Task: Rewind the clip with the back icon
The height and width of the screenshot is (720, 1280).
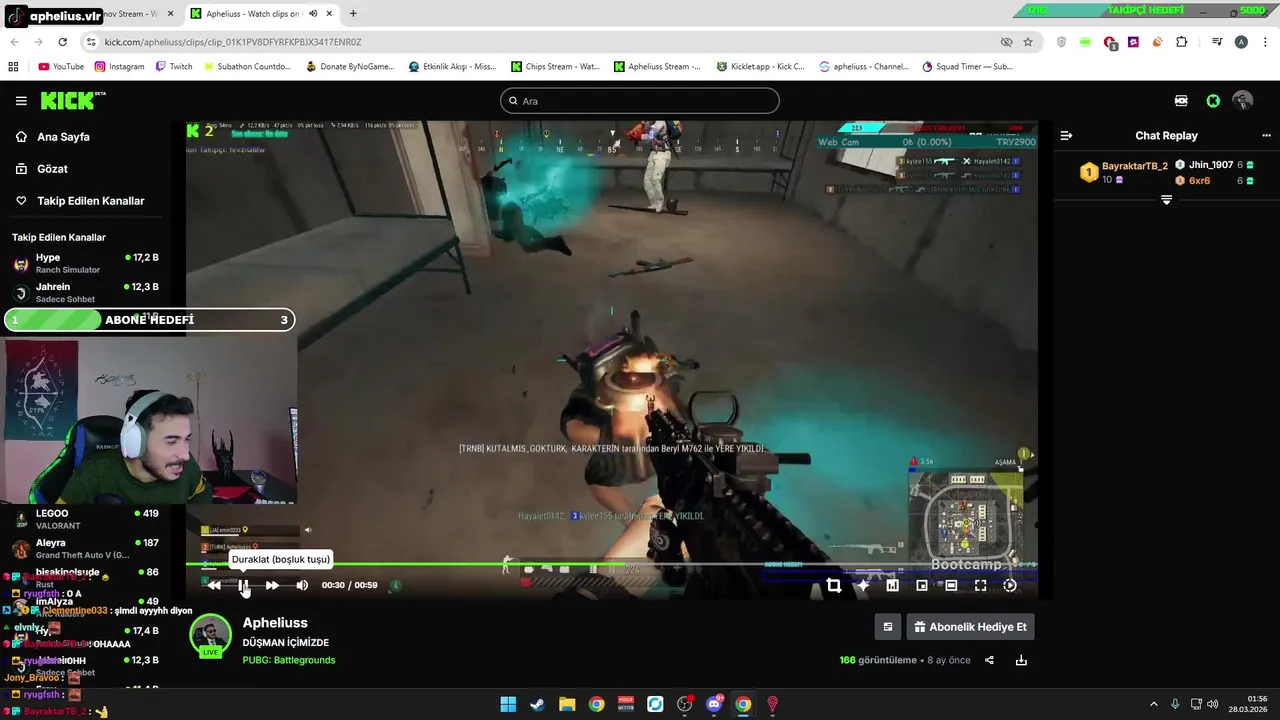Action: pos(214,585)
